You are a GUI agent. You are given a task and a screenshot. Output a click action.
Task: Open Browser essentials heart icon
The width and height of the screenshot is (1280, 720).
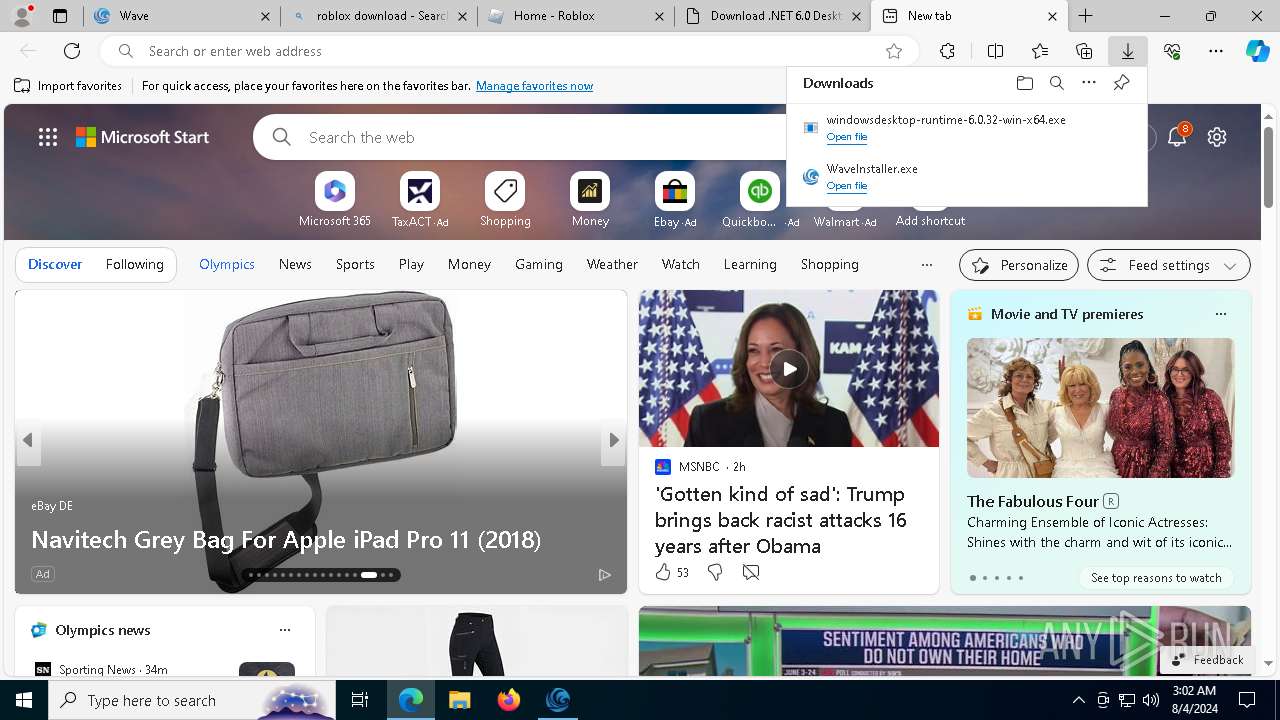tap(1172, 51)
